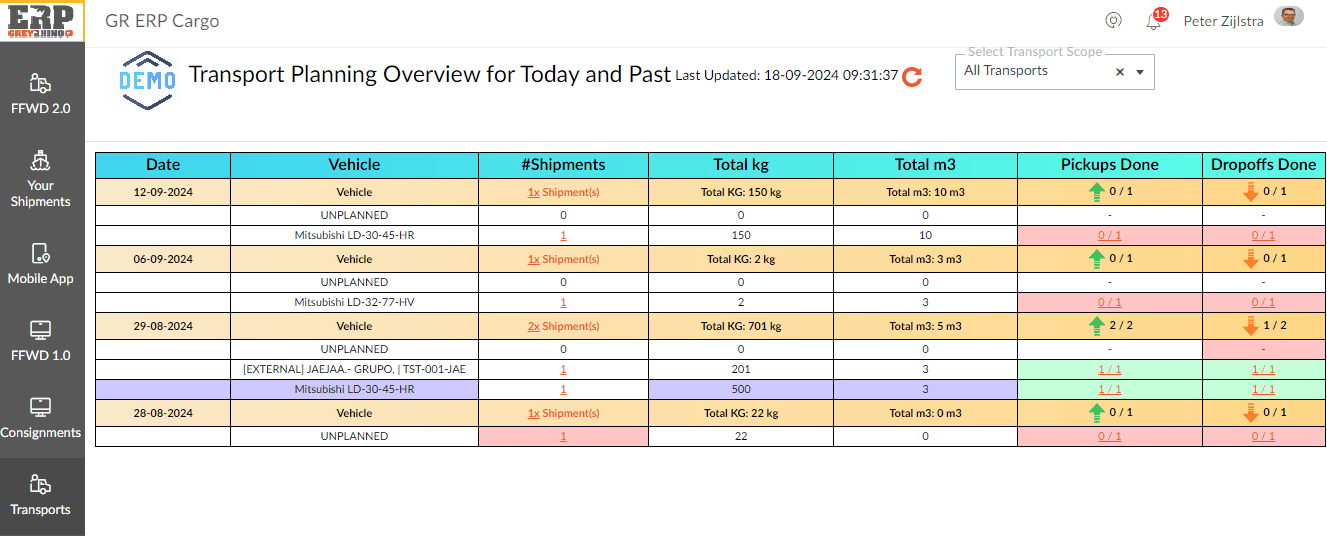Open the 2x Shipment(s) link for 29-08-2024
This screenshot has height=536, width=1327.
coord(563,326)
